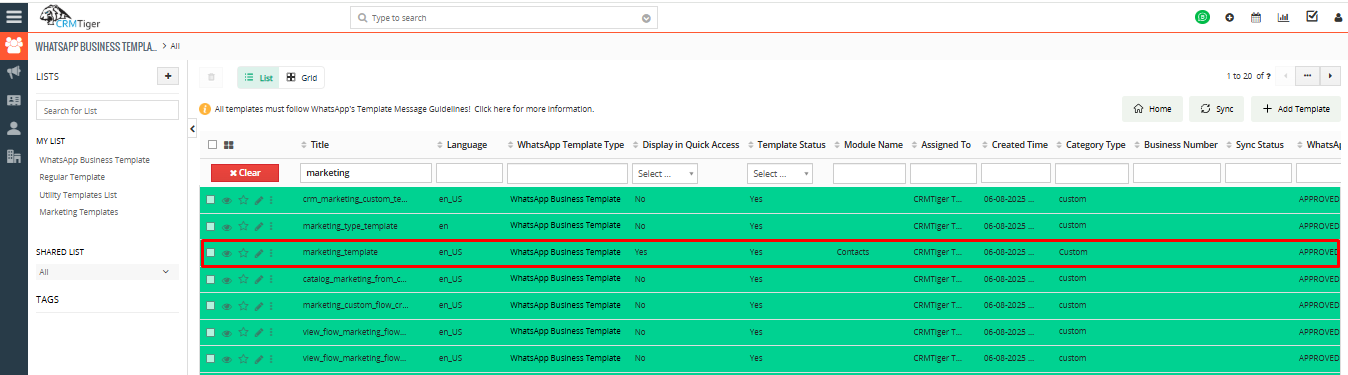Open 'Click here for more information' link
This screenshot has width=1348, height=375.
pos(534,109)
